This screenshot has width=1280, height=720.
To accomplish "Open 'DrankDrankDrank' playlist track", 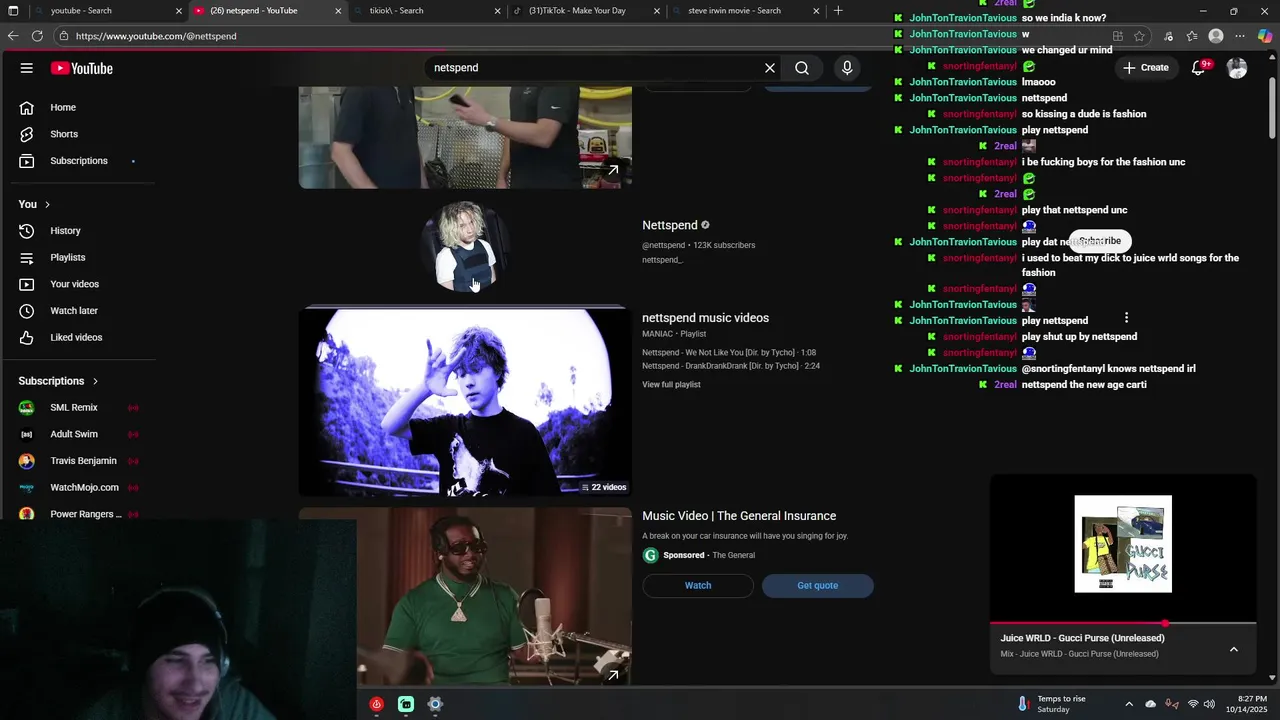I will click(x=731, y=366).
